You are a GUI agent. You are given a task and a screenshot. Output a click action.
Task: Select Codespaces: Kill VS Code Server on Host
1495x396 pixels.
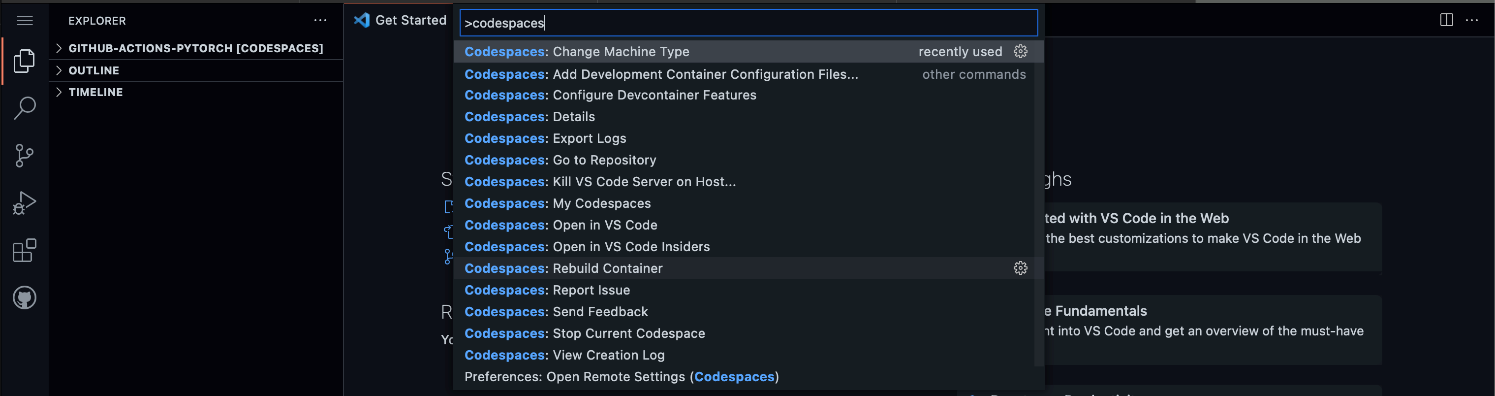(x=748, y=182)
